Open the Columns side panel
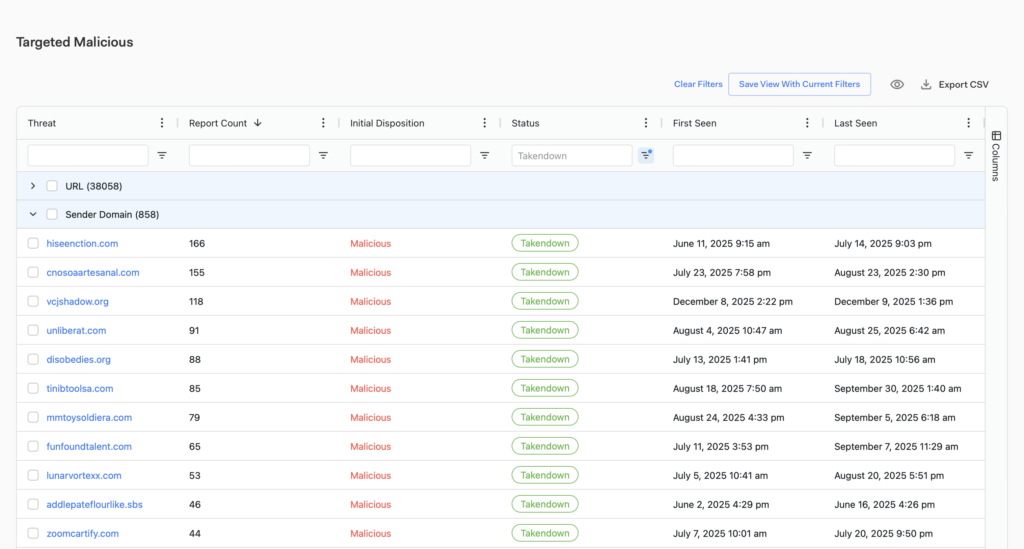The image size is (1024, 549). tap(996, 155)
